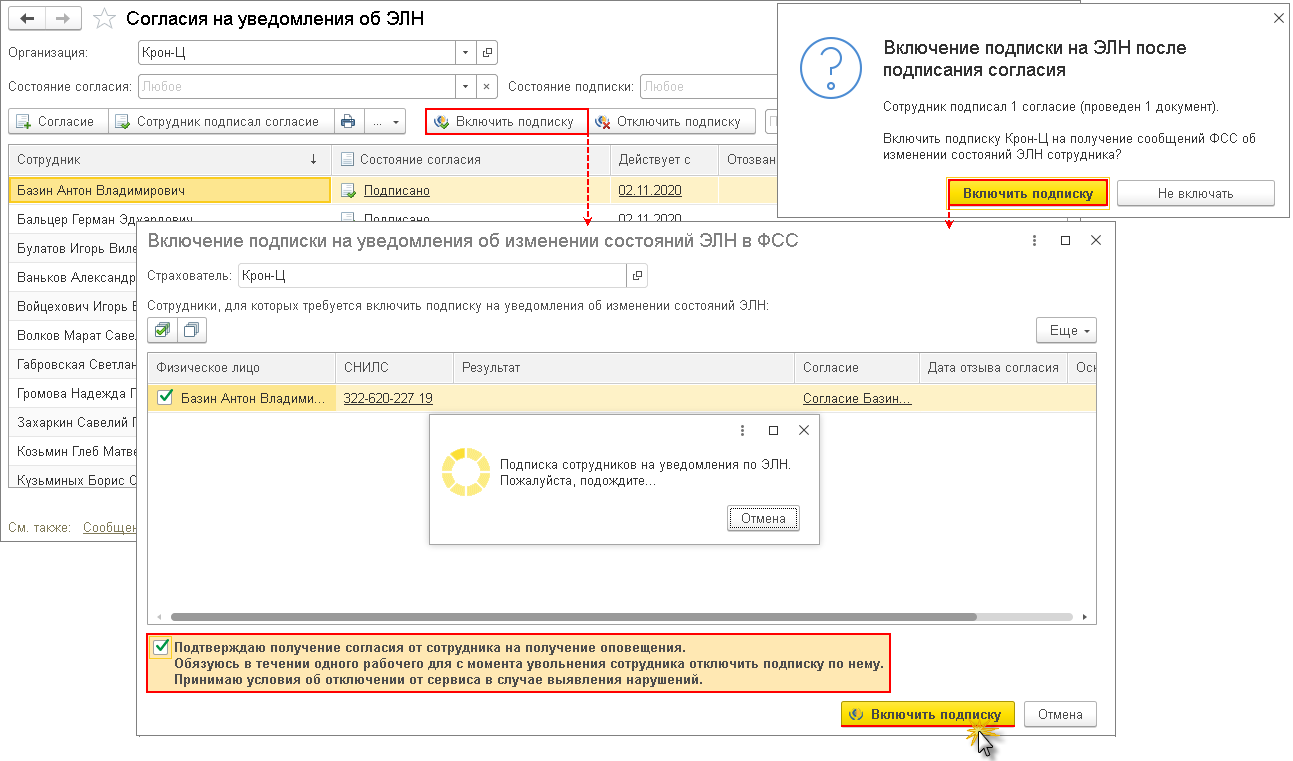The height and width of the screenshot is (761, 1293).
Task: Click the СНИЛС column header
Action: pos(394,367)
